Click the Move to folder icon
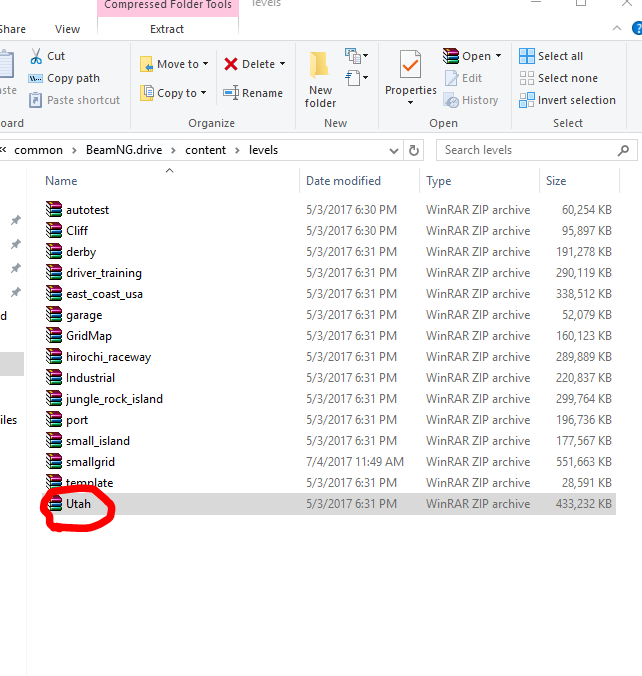Viewport: 642px width, 676px height. tap(147, 64)
